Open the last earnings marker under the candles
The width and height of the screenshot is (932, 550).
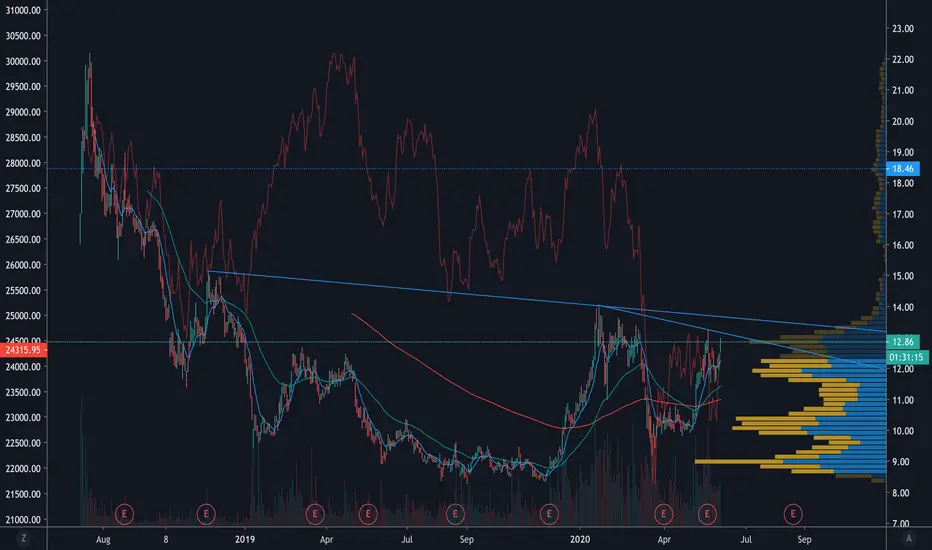pyautogui.click(x=707, y=513)
